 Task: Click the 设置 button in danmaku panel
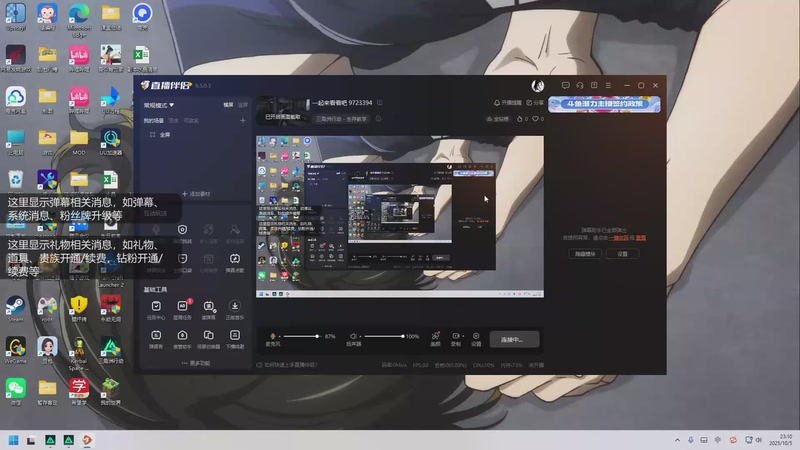coord(622,254)
